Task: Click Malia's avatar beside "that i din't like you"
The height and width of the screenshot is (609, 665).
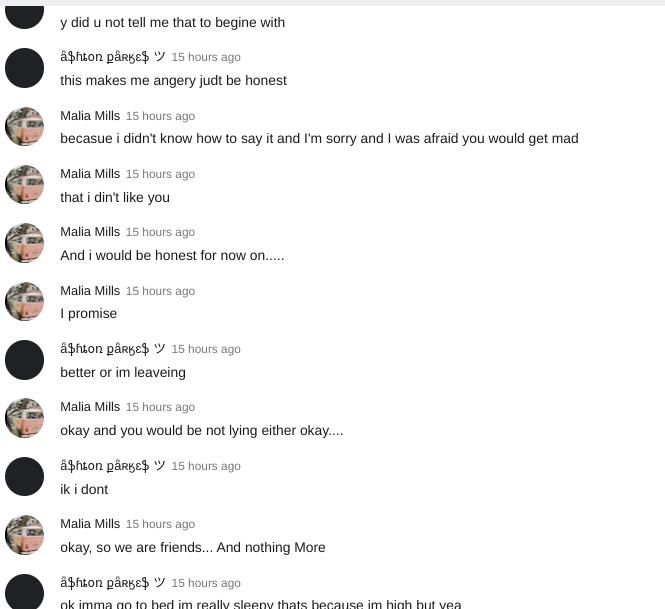Action: point(25,185)
